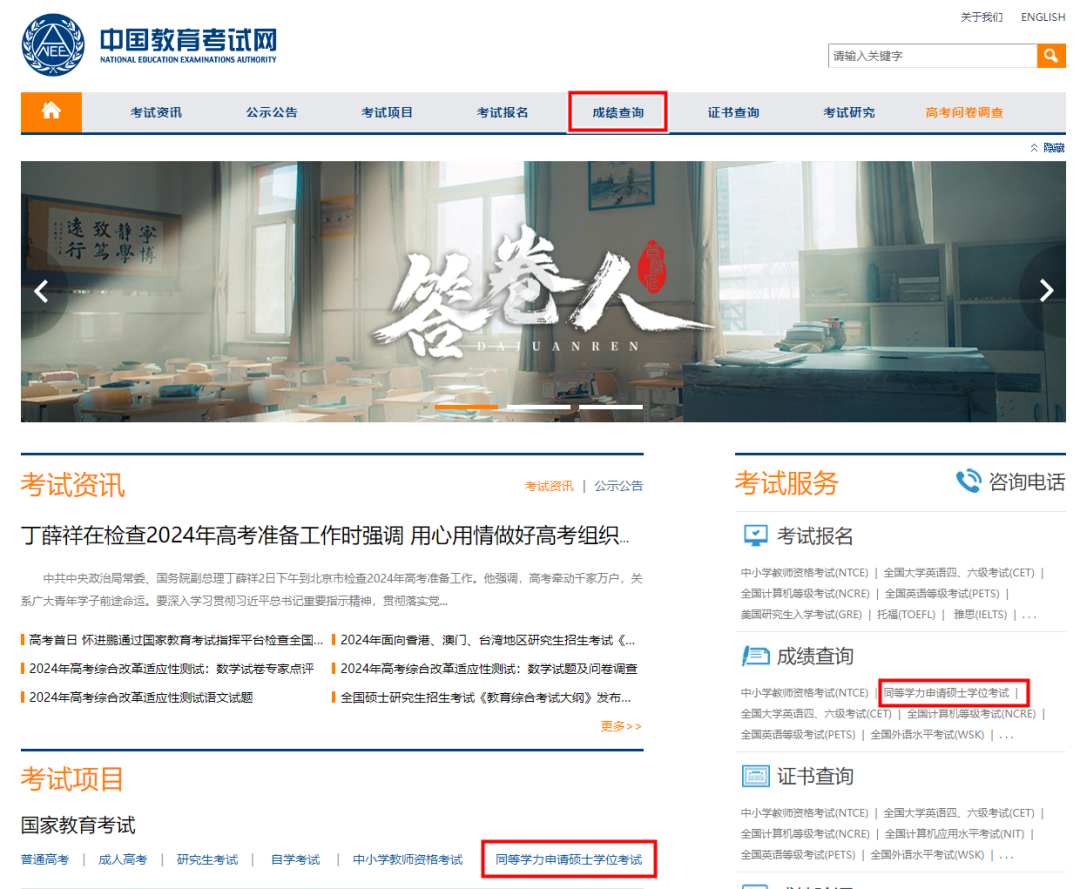Collapse the banner using 隐藏 toggle
Viewport: 1080px width, 889px height.
[1048, 148]
